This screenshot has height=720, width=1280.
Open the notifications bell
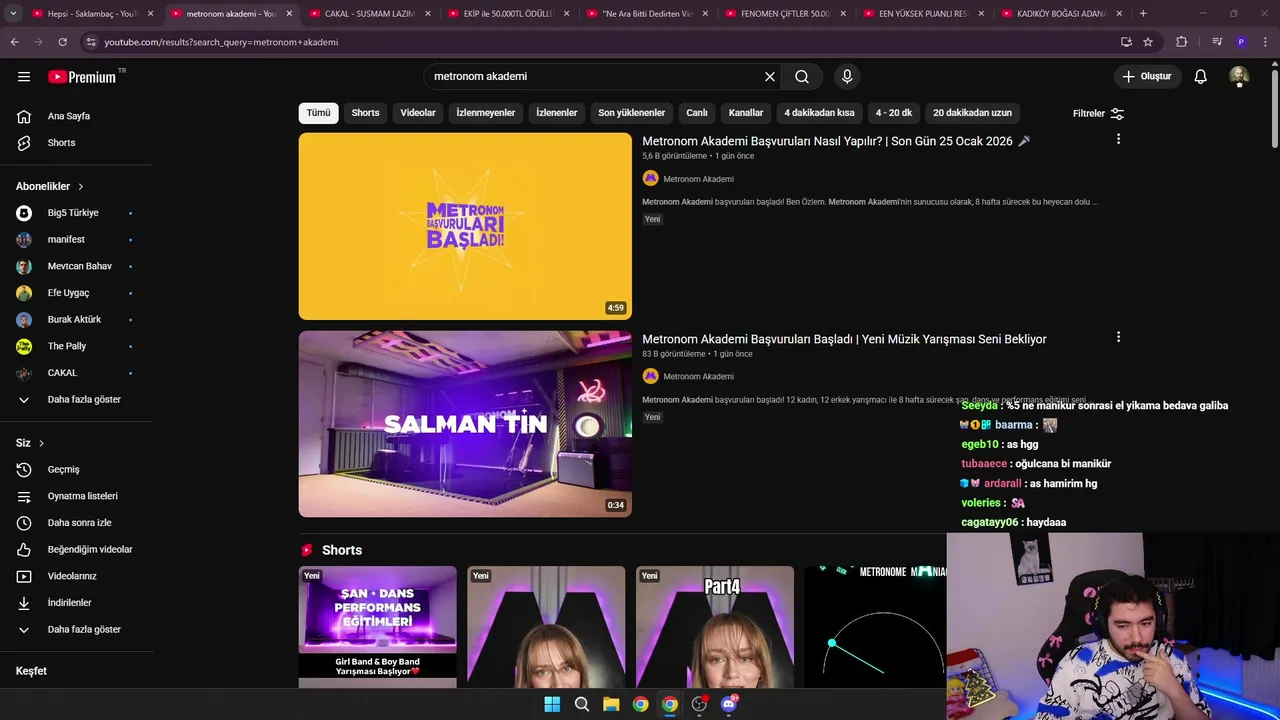pyautogui.click(x=1201, y=77)
